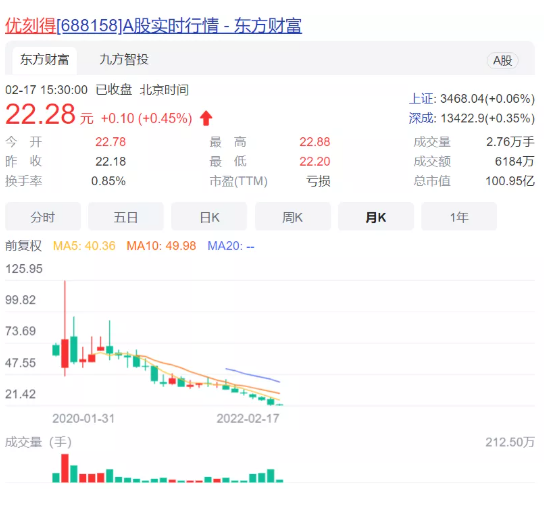Open the 优刻得[688158] A股实时行情 title link
Viewport: 555px width, 509px height.
(153, 26)
